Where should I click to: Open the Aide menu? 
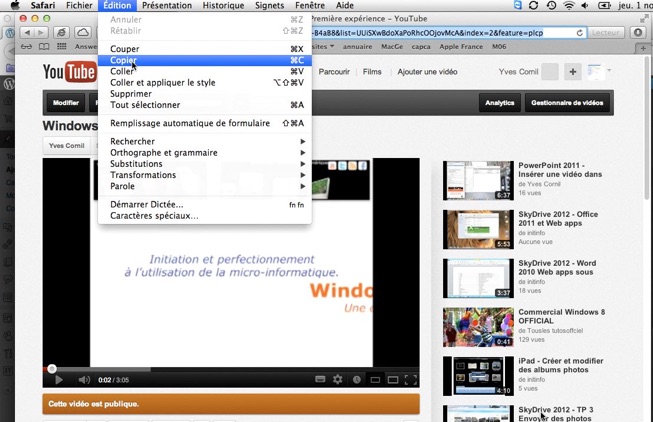[x=345, y=5]
